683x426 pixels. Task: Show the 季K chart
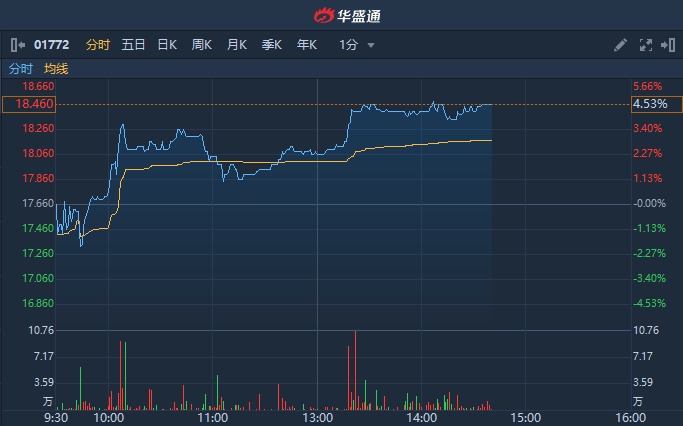272,45
